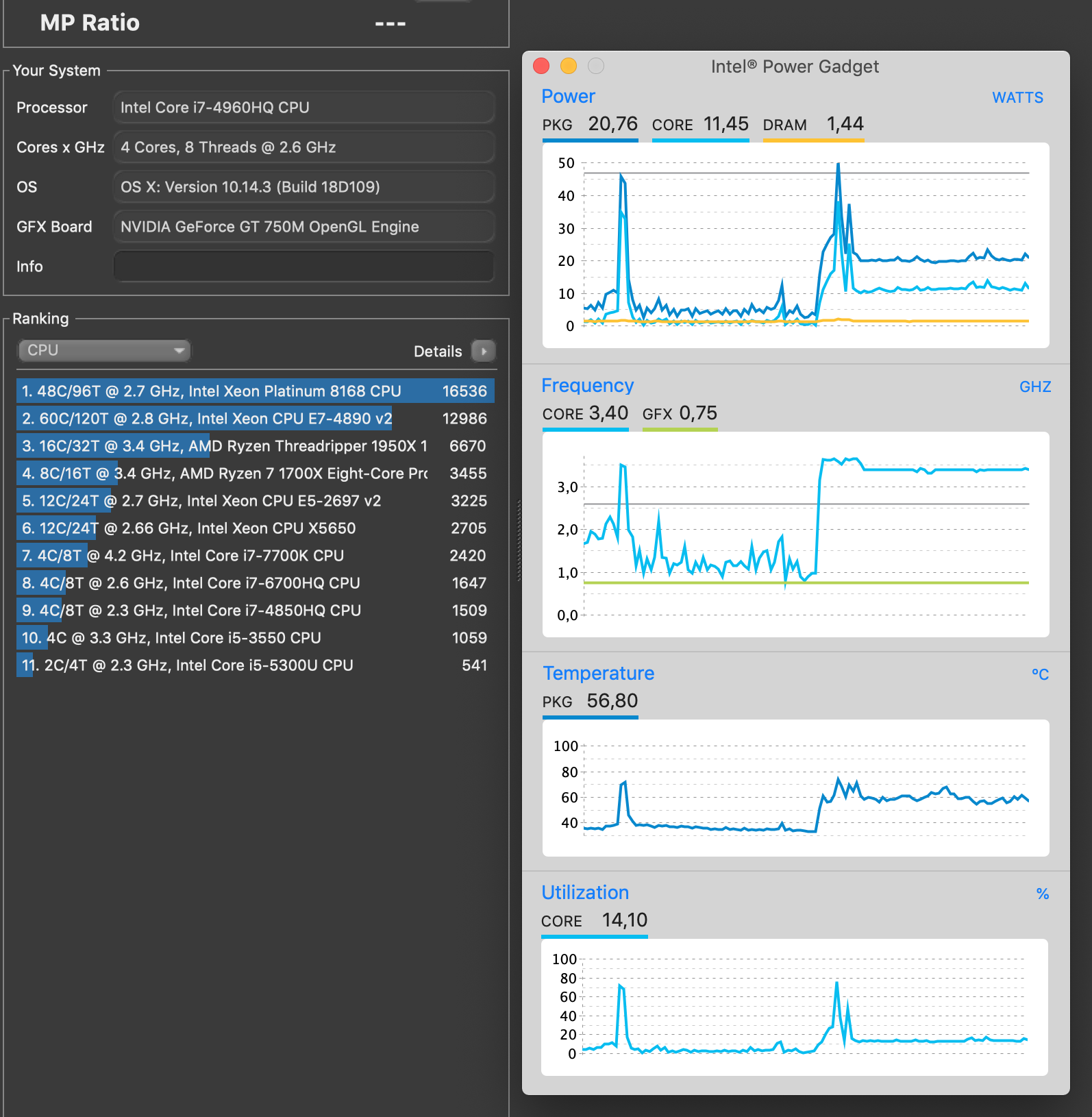Click the Power graph
1092x1117 pixels.
coord(795,245)
